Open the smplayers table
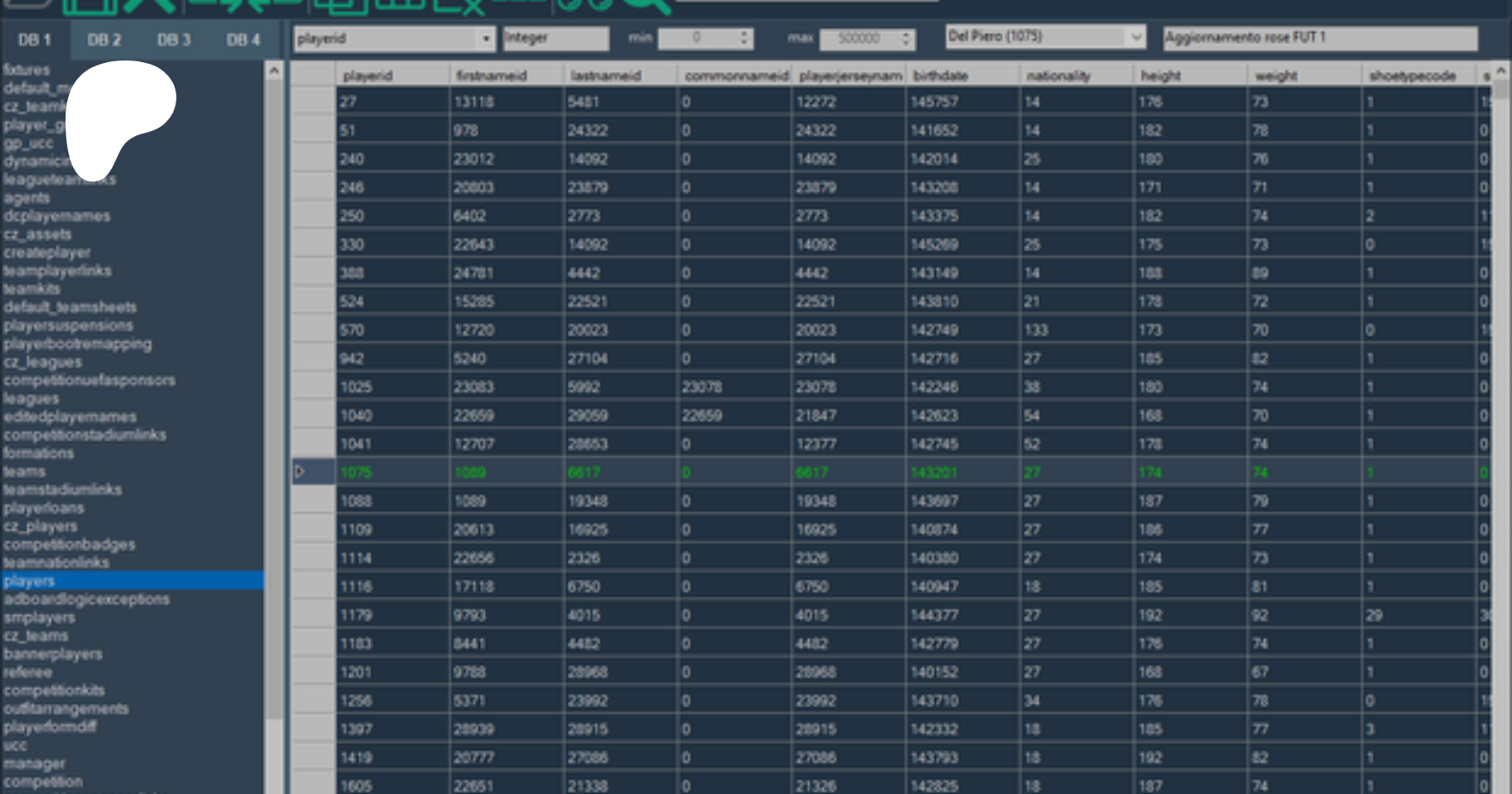 [39, 618]
